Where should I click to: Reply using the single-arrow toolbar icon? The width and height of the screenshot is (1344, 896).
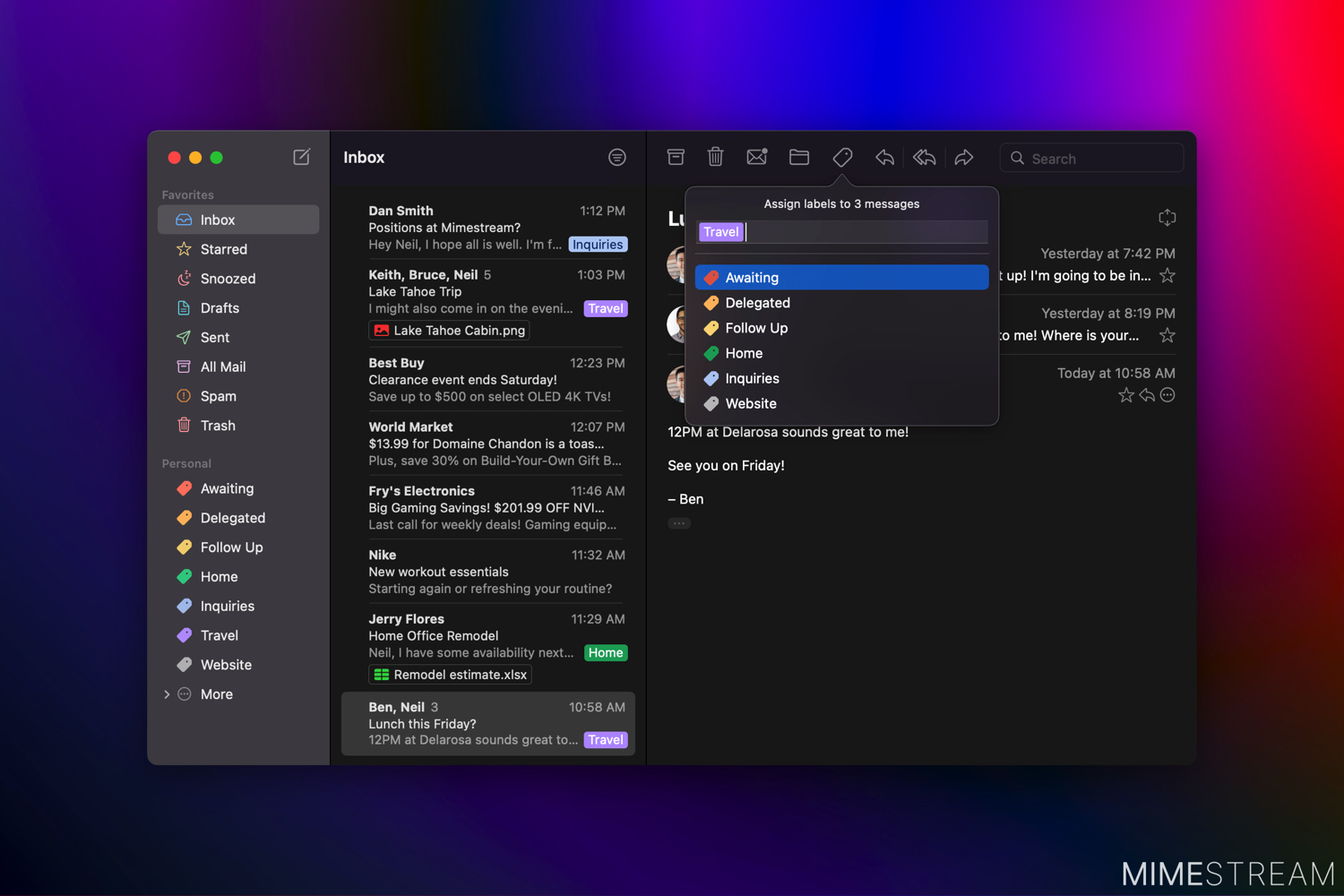point(884,158)
